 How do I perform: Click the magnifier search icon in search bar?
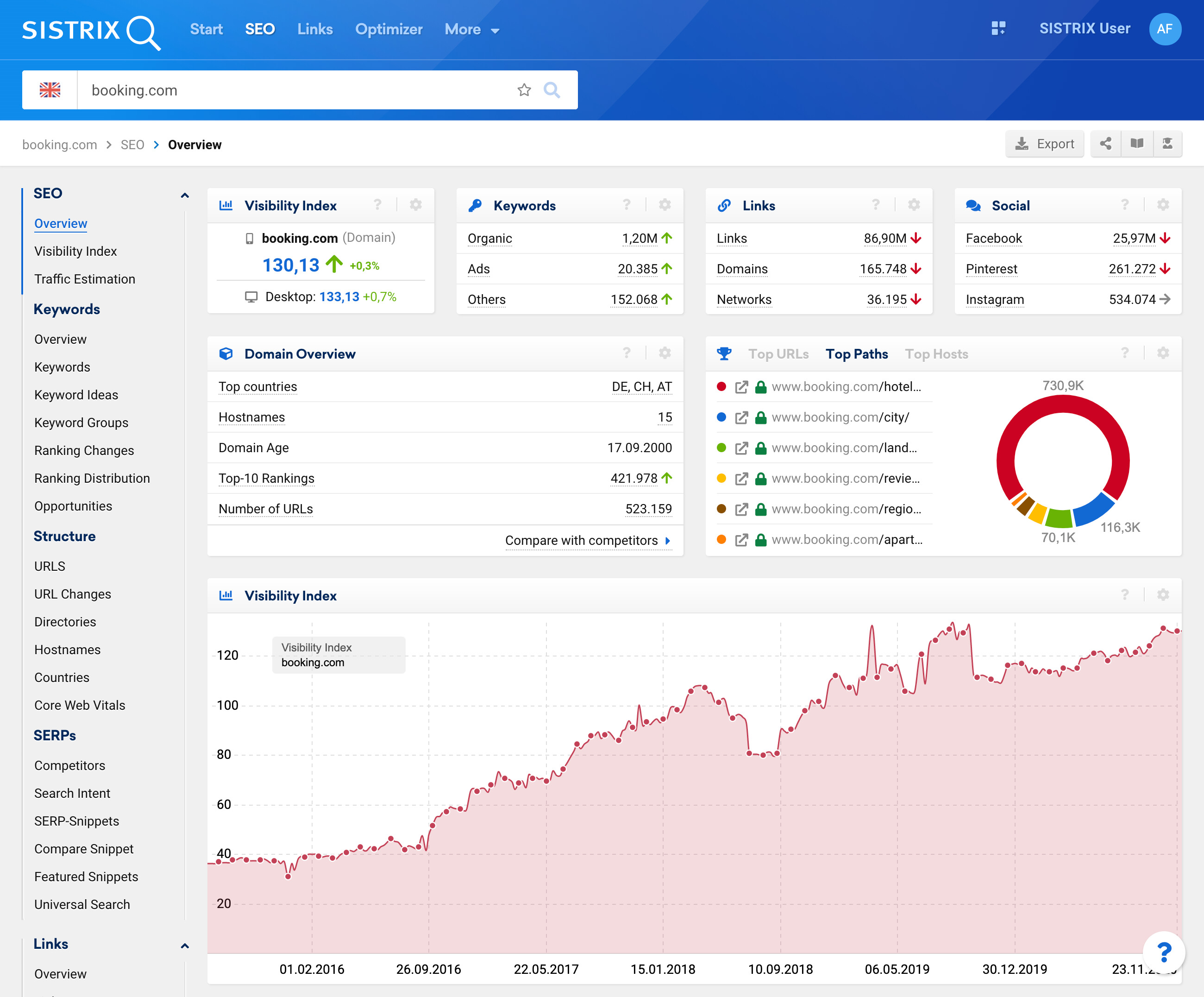[552, 90]
